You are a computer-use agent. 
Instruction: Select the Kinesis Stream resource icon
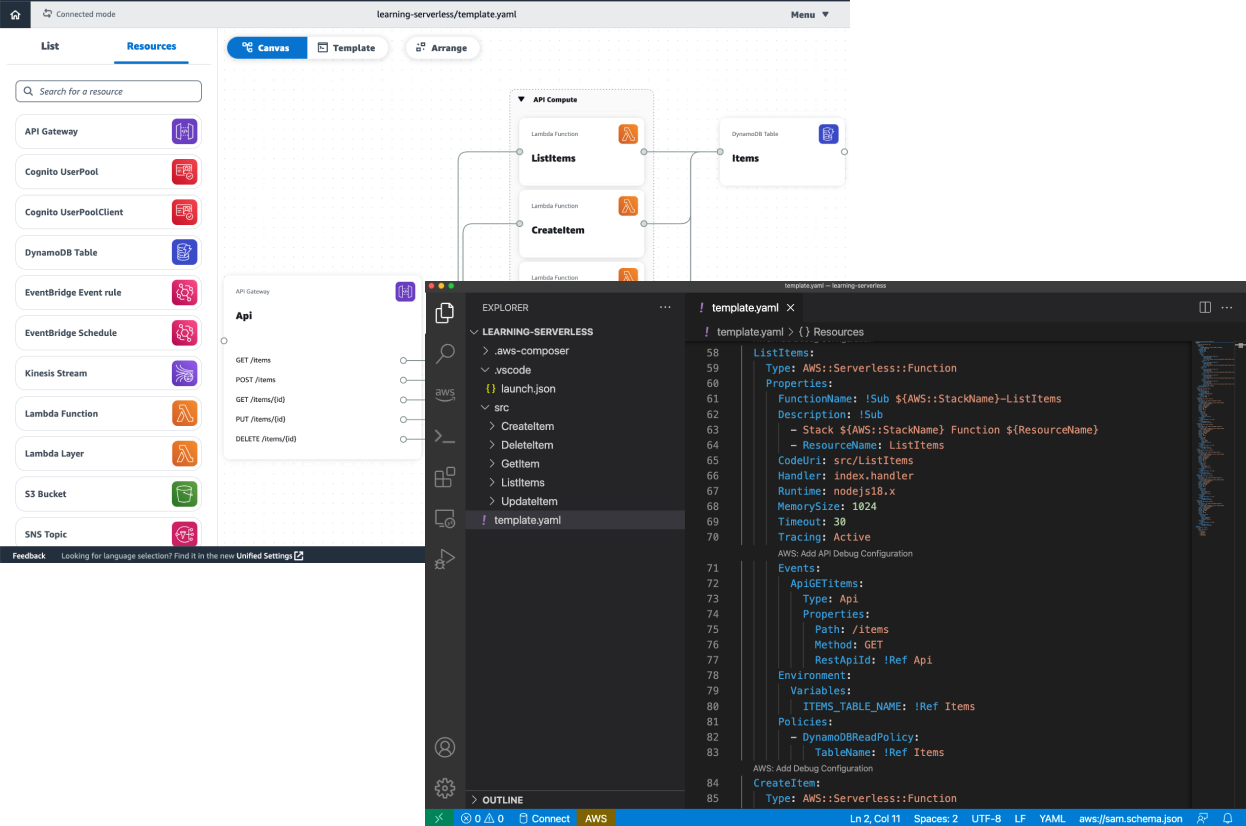(x=184, y=373)
